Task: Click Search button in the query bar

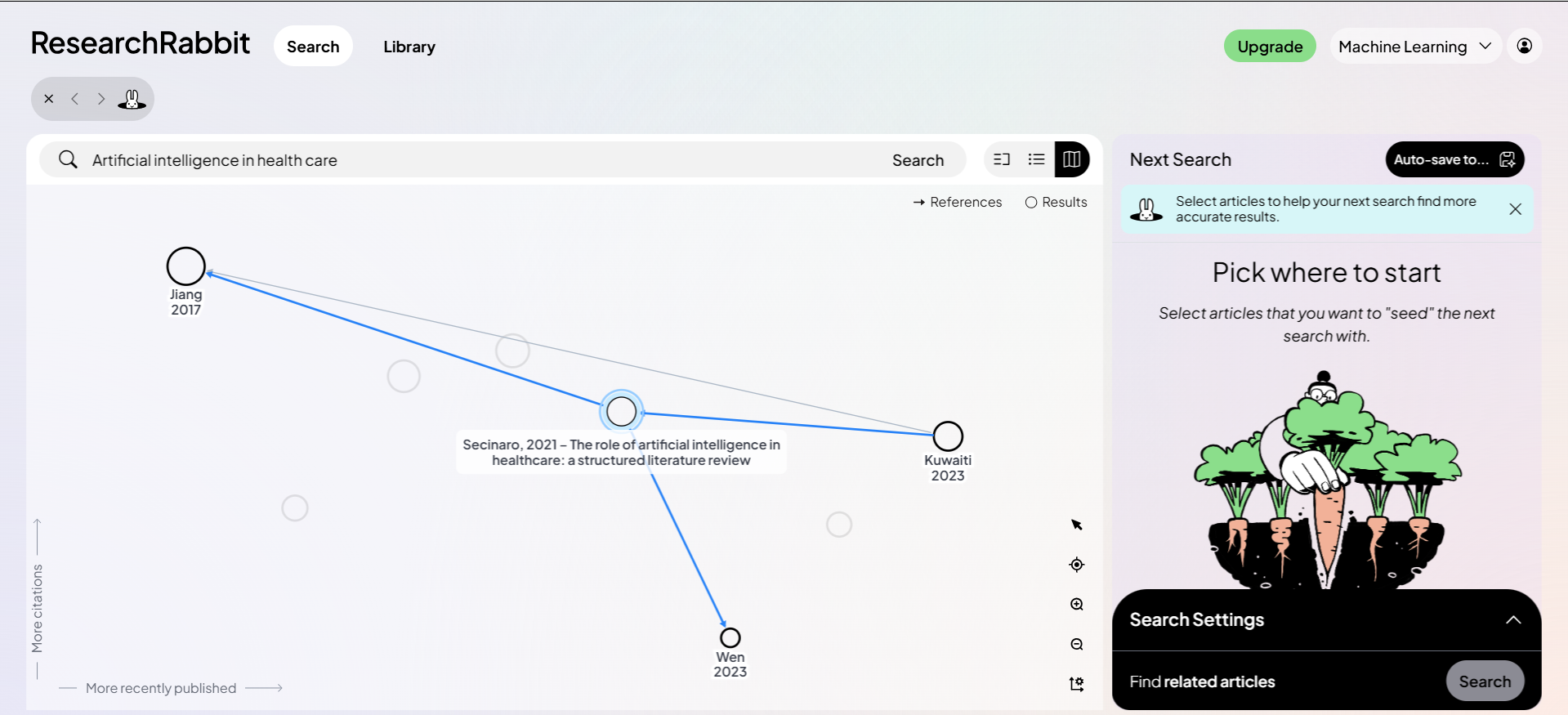Action: click(x=918, y=160)
